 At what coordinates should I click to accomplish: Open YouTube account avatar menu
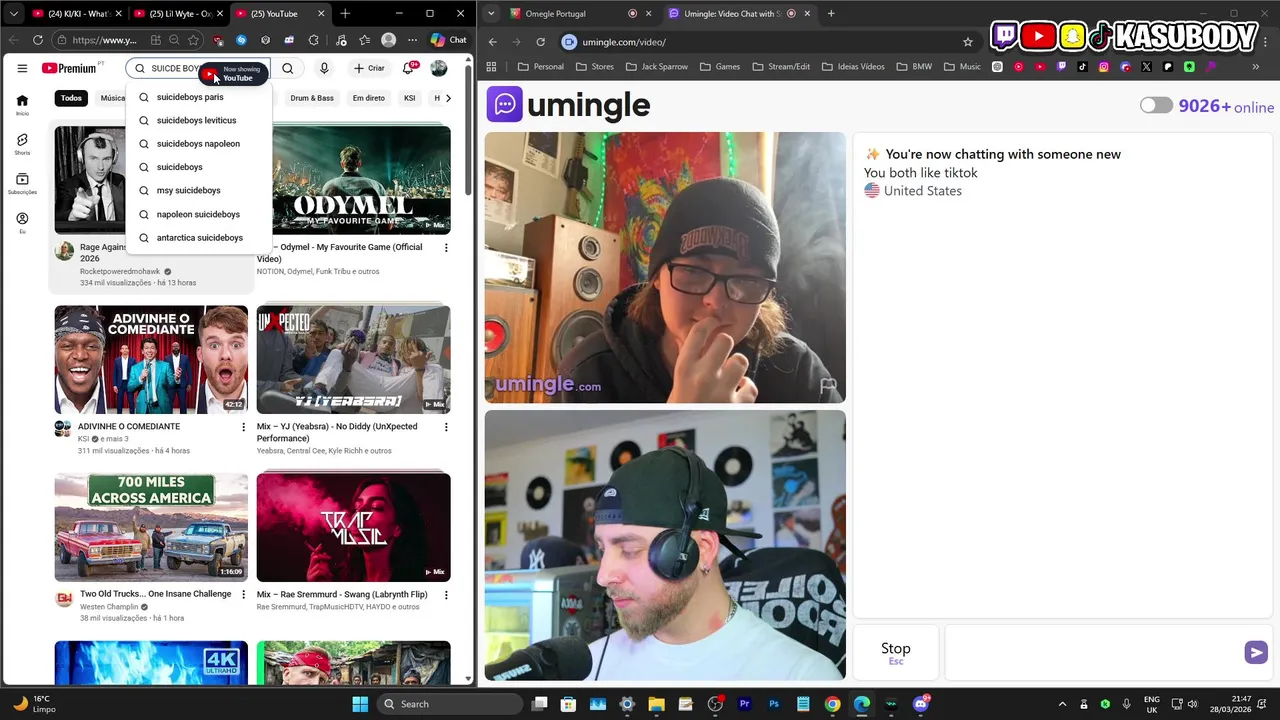[439, 68]
